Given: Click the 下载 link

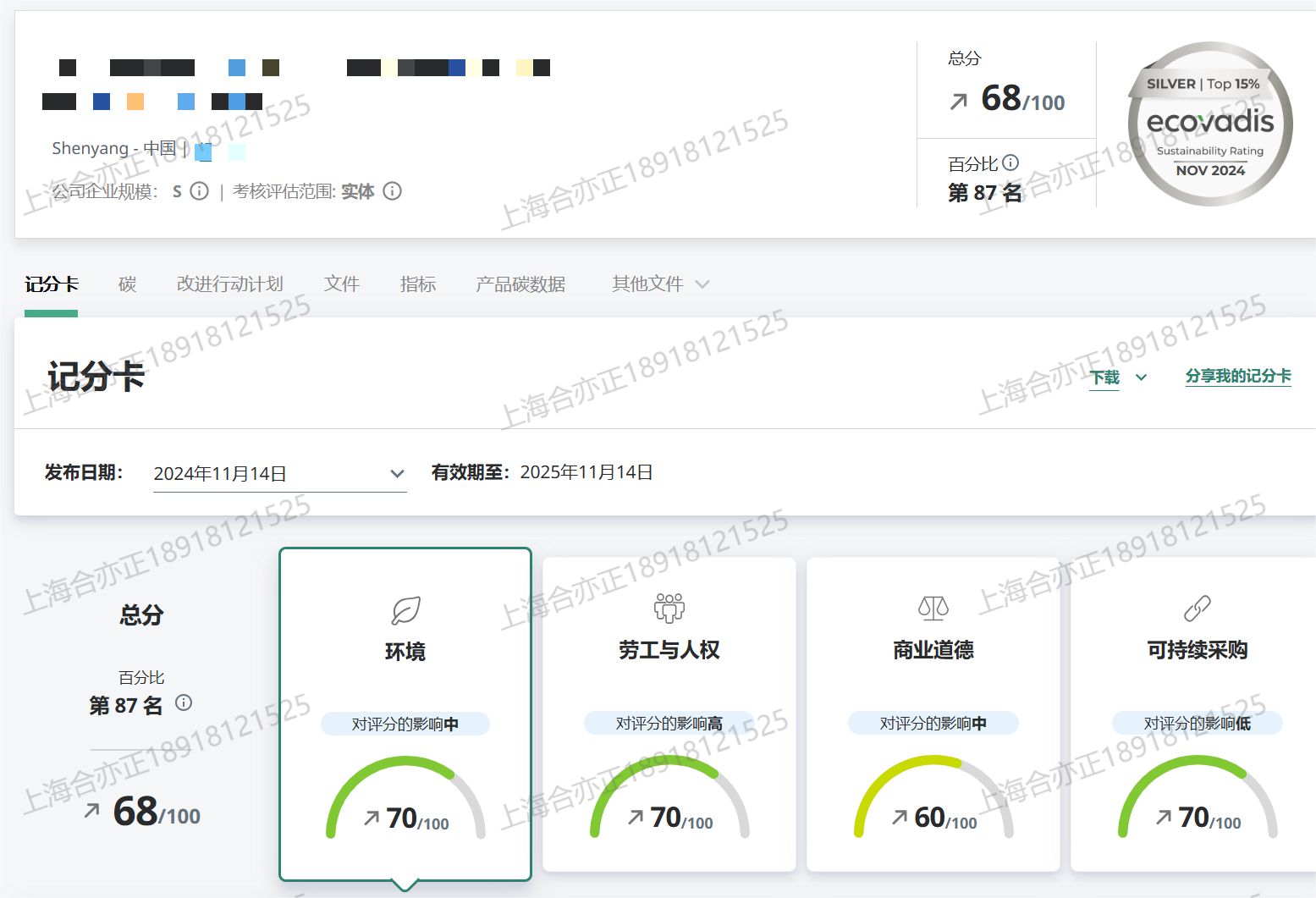Looking at the screenshot, I should (x=1104, y=377).
